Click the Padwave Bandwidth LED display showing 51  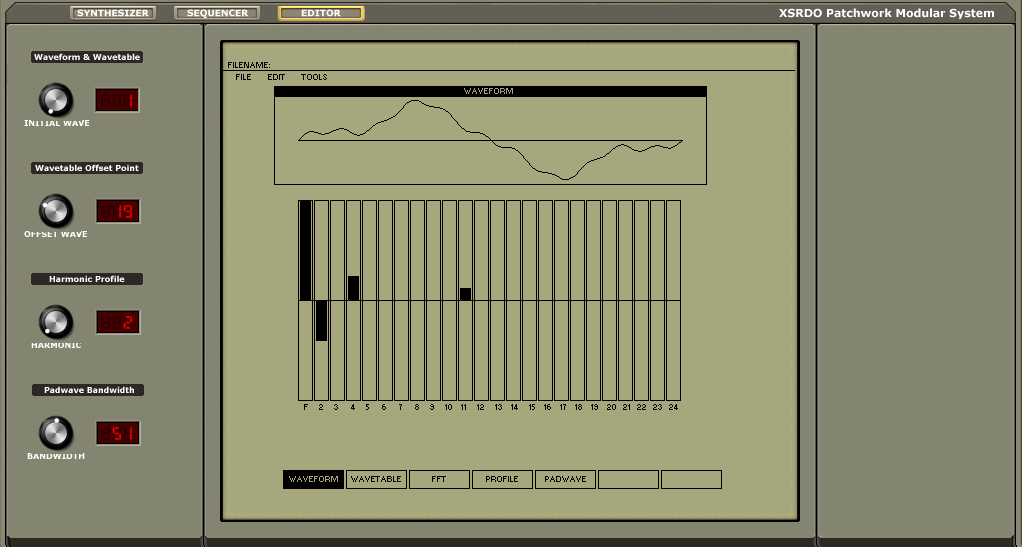(x=117, y=433)
